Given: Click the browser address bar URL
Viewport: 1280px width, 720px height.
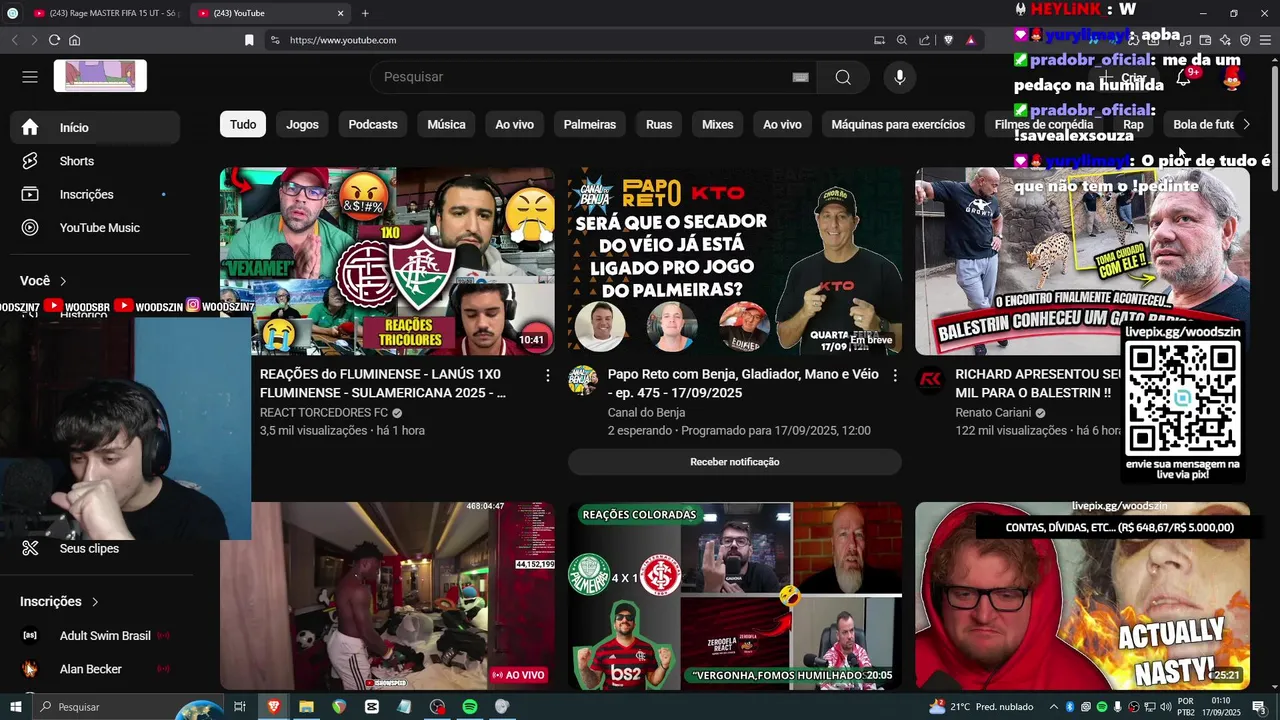Looking at the screenshot, I should pyautogui.click(x=343, y=40).
